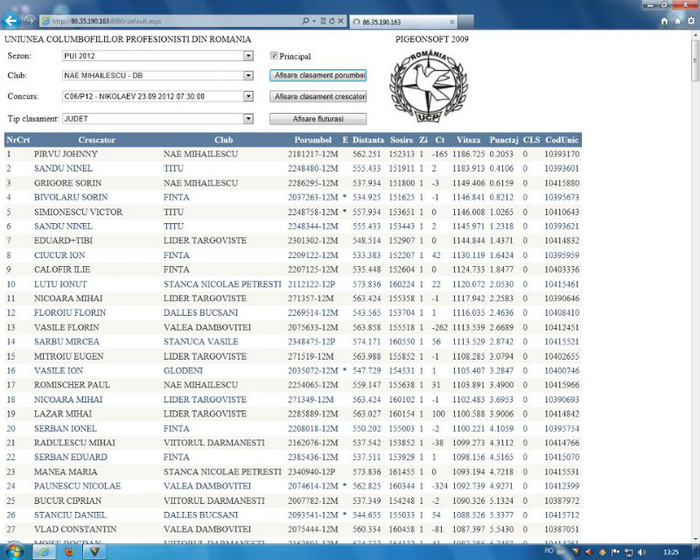Refresh the page using address bar icon

point(332,21)
